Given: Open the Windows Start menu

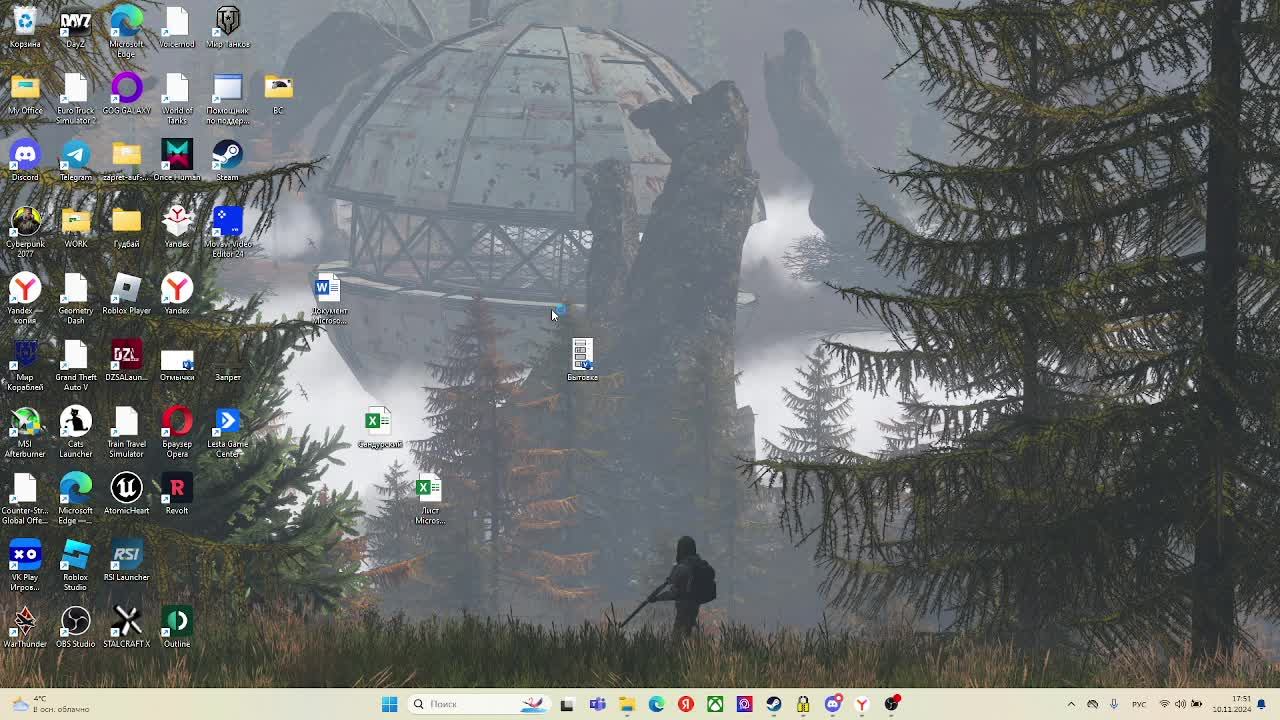Looking at the screenshot, I should pyautogui.click(x=390, y=704).
